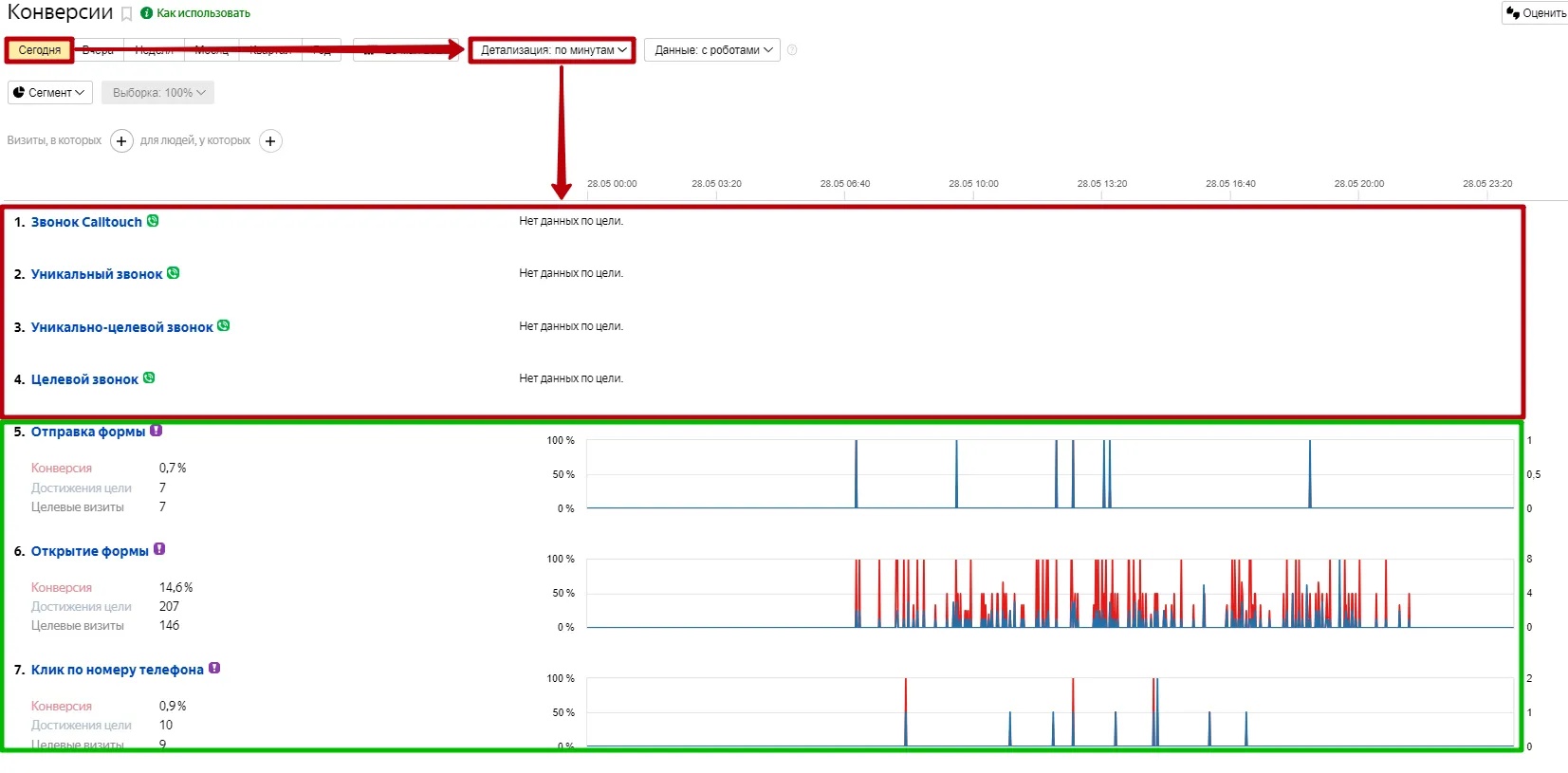Click 28.05 10:00 spike on Отправка формы chart

(956, 474)
